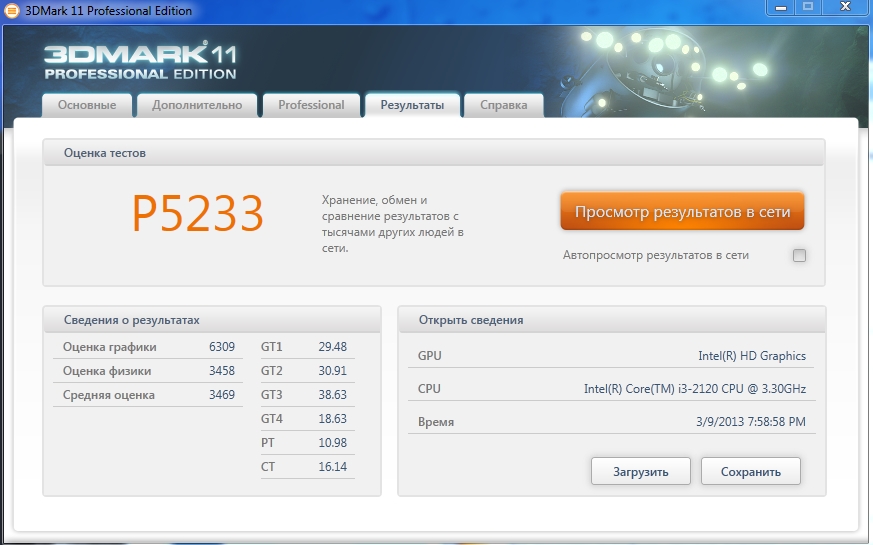Click the P5233 overall score
873x545 pixels.
(198, 214)
